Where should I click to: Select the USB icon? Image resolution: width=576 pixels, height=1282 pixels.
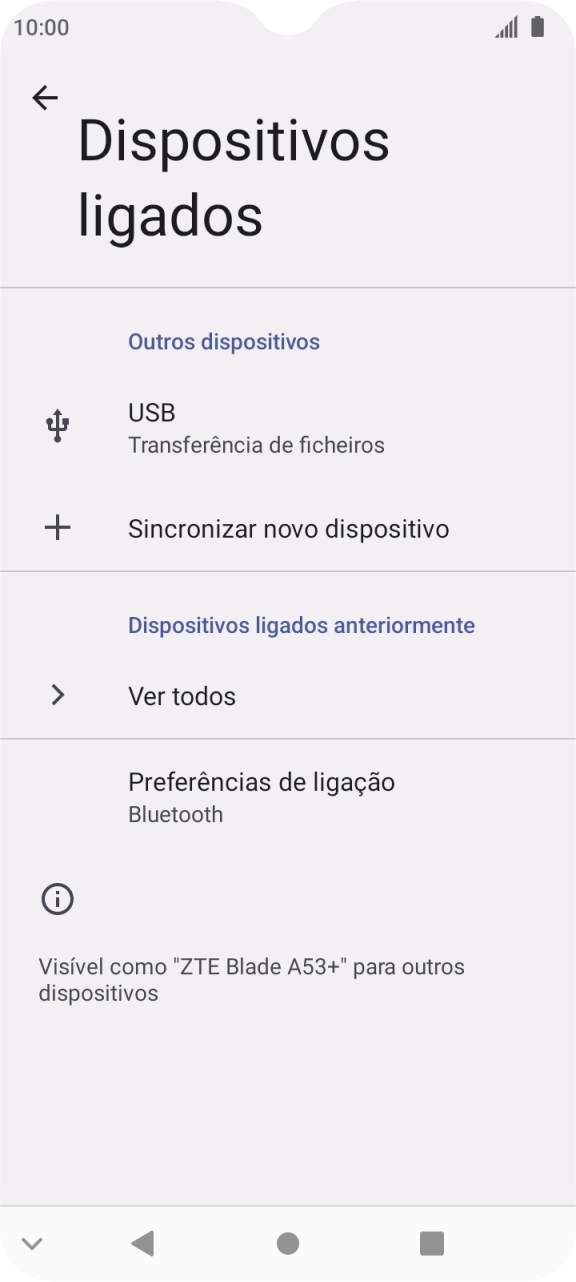pos(57,424)
